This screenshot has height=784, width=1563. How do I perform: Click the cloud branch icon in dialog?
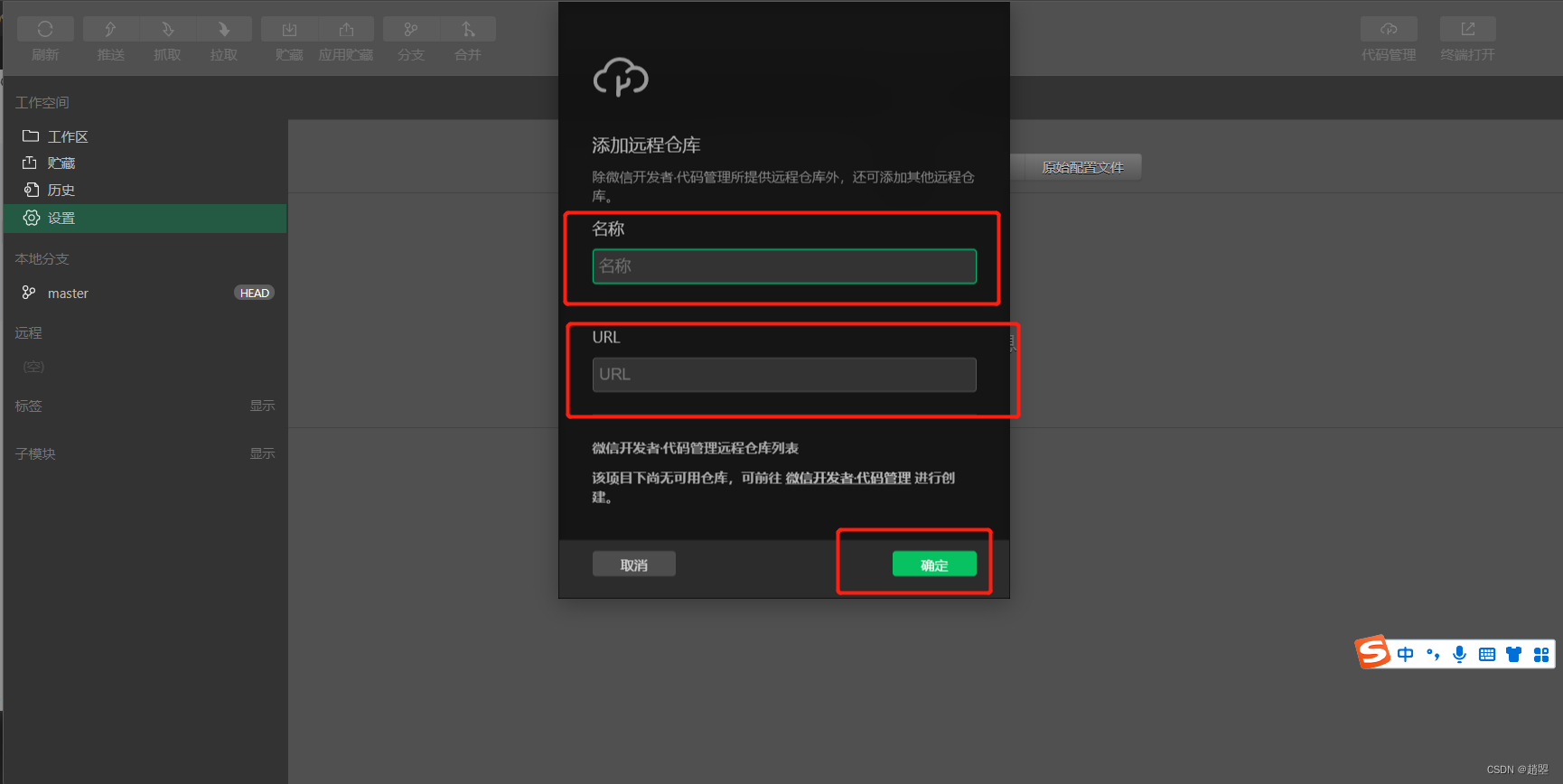click(x=621, y=77)
